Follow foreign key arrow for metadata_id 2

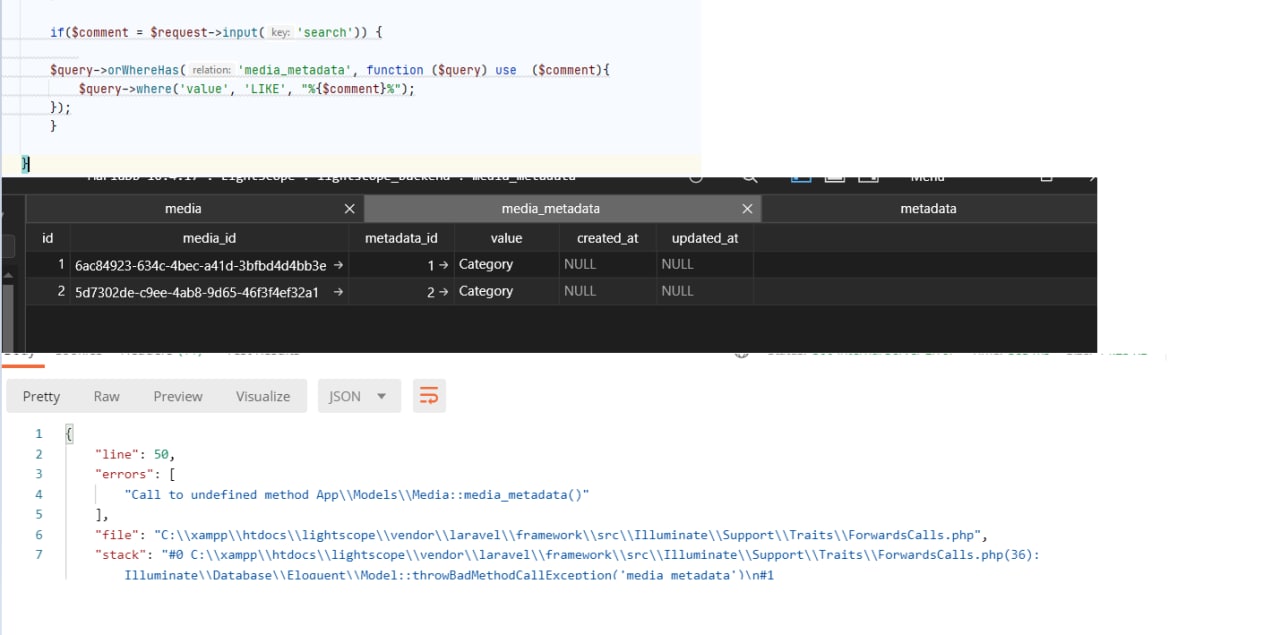443,292
